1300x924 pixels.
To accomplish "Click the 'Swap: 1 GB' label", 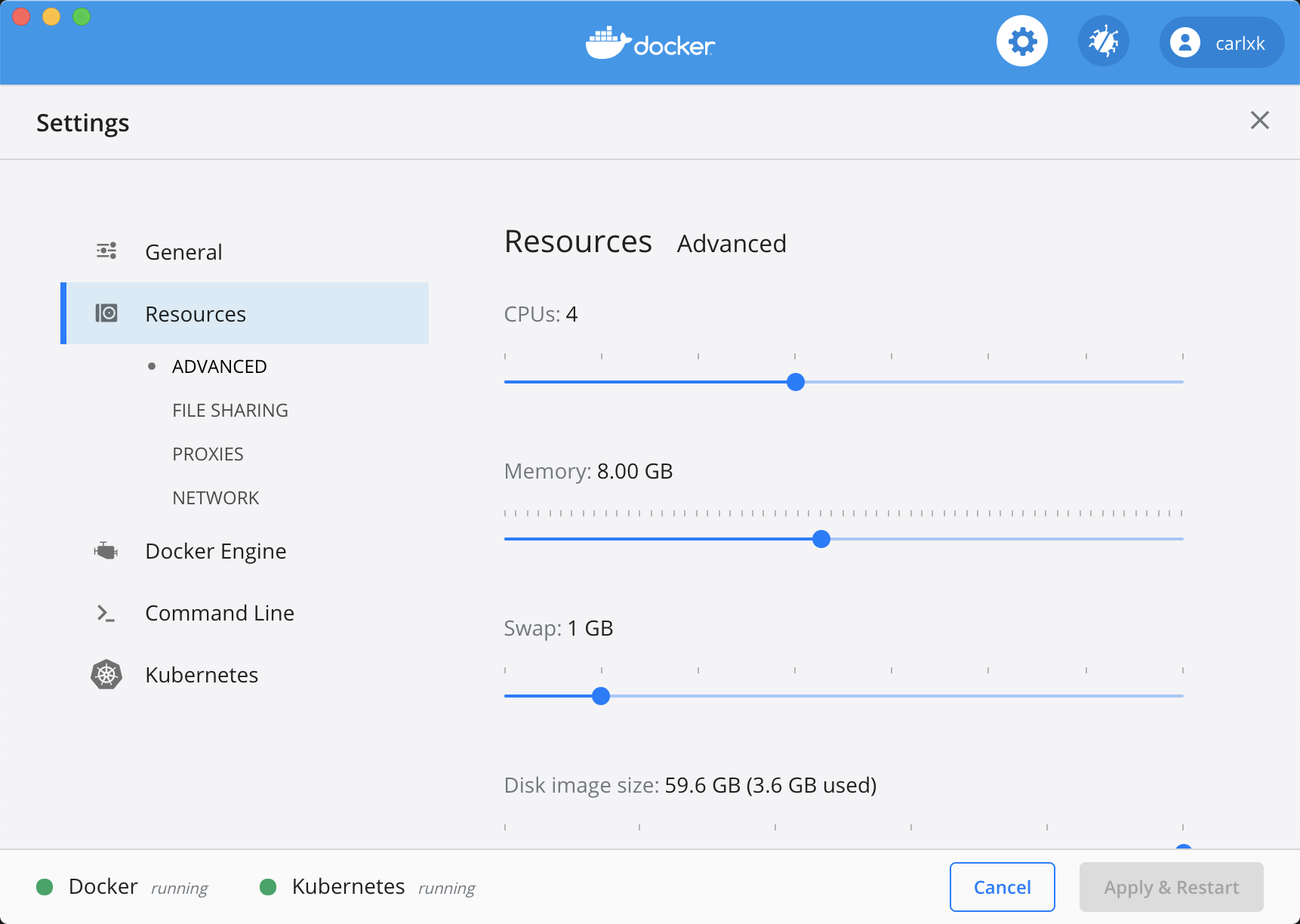I will coord(558,628).
